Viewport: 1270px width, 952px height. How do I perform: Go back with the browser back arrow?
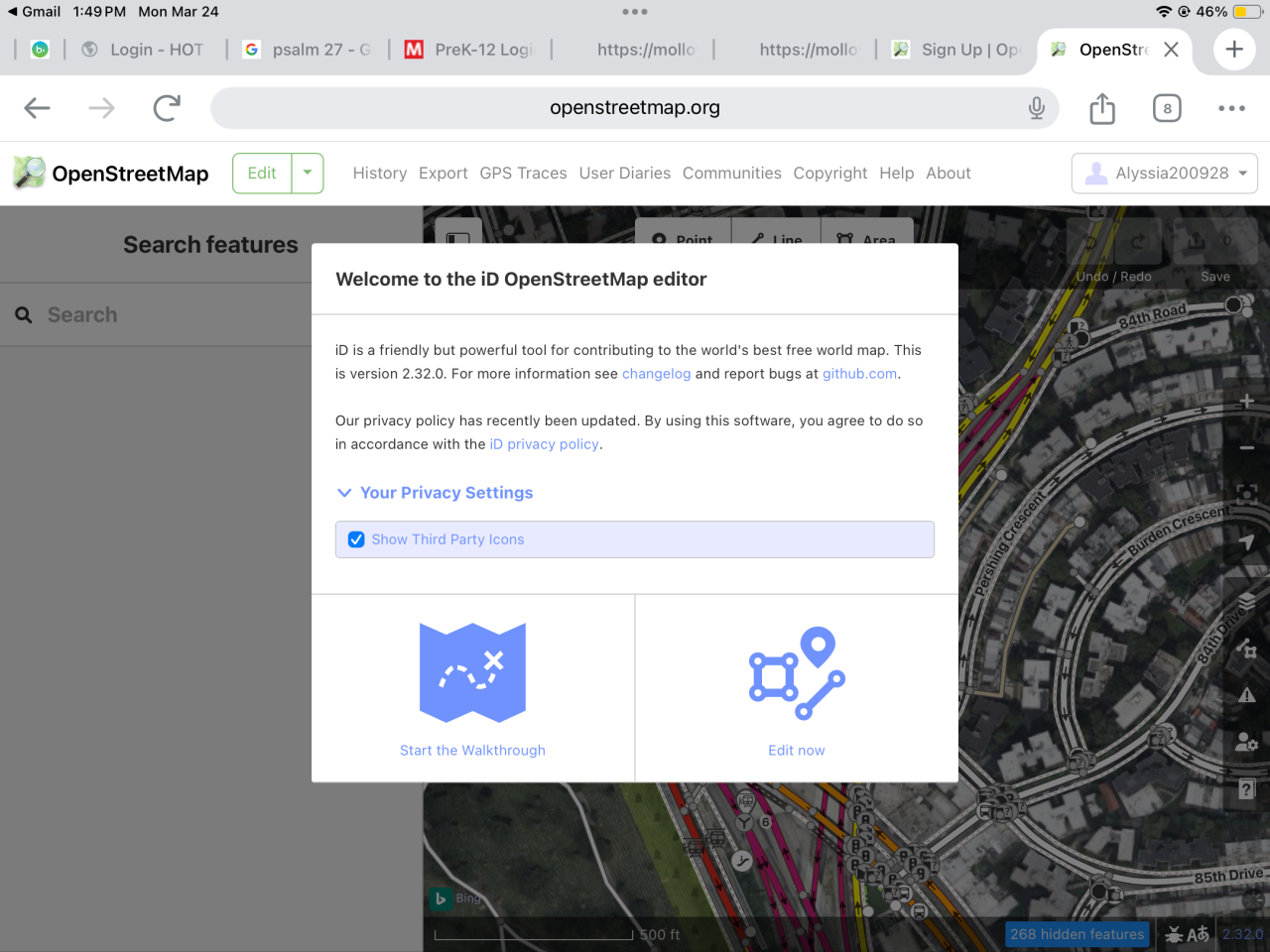click(37, 108)
